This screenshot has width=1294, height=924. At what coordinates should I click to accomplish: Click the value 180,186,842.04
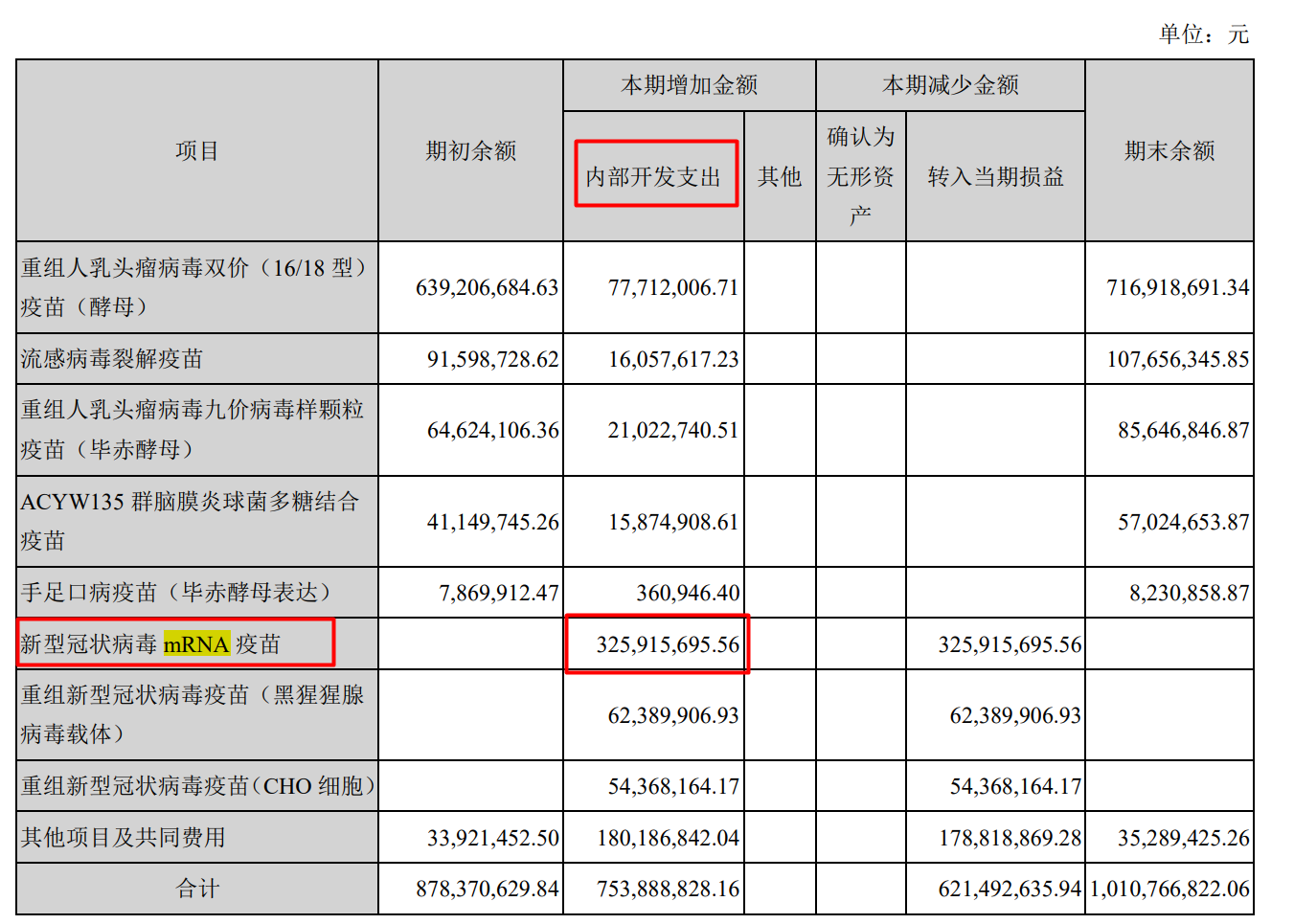(x=668, y=838)
